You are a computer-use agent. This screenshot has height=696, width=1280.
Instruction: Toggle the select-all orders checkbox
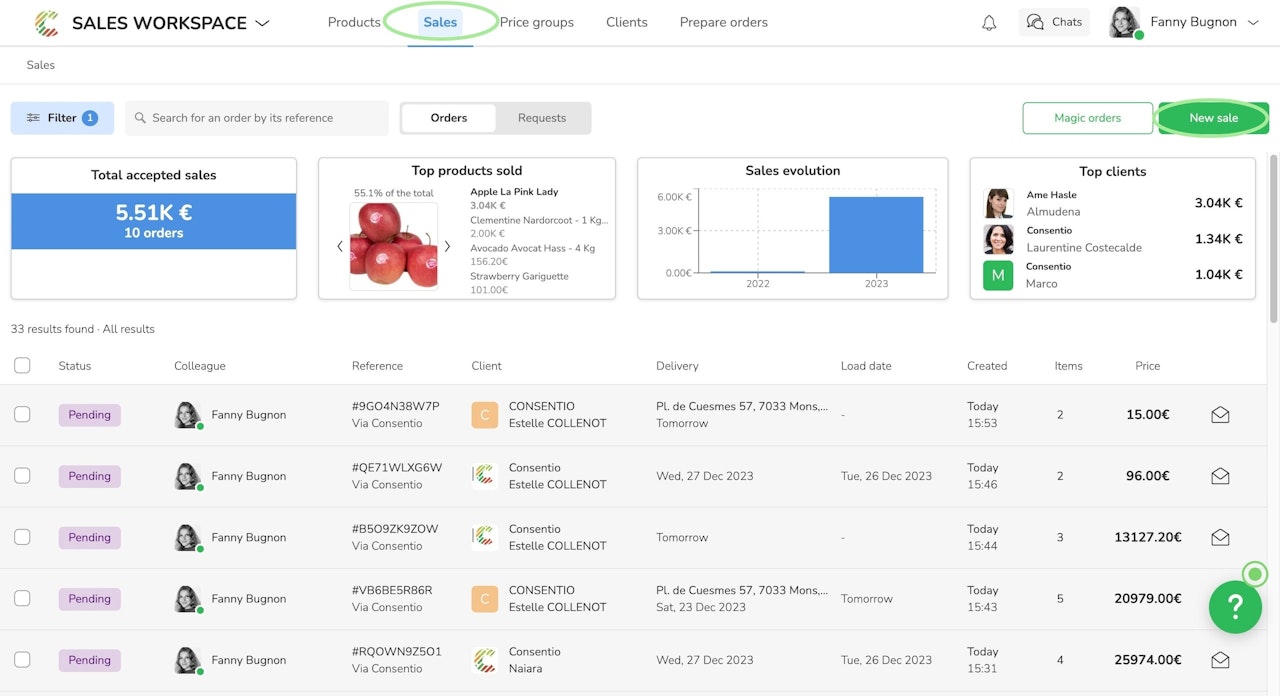22,366
